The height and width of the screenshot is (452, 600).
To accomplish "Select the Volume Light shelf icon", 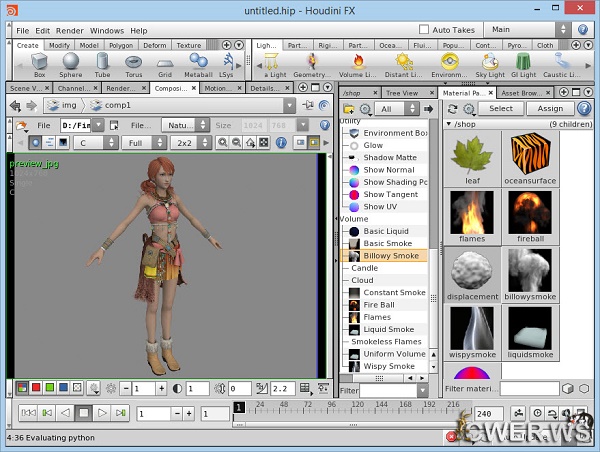I will click(357, 66).
